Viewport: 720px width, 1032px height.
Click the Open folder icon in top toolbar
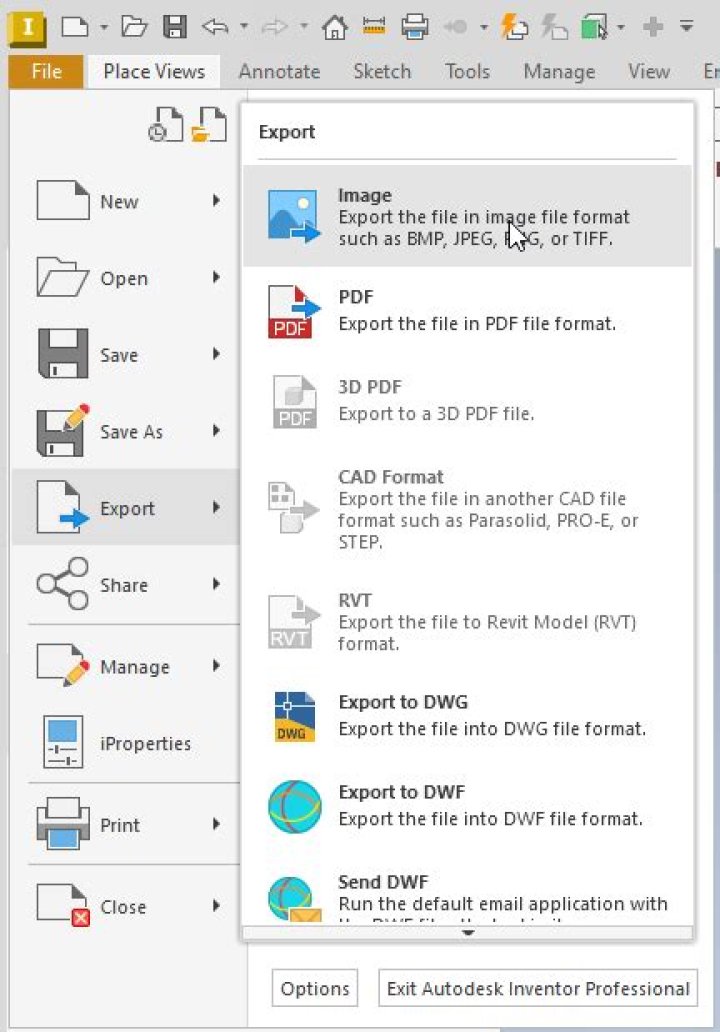pos(134,27)
